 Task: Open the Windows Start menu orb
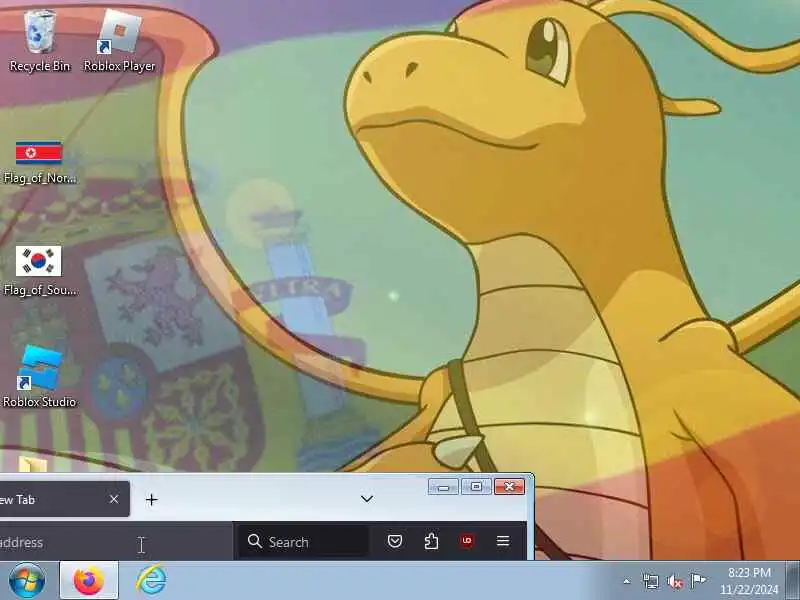coord(27,581)
